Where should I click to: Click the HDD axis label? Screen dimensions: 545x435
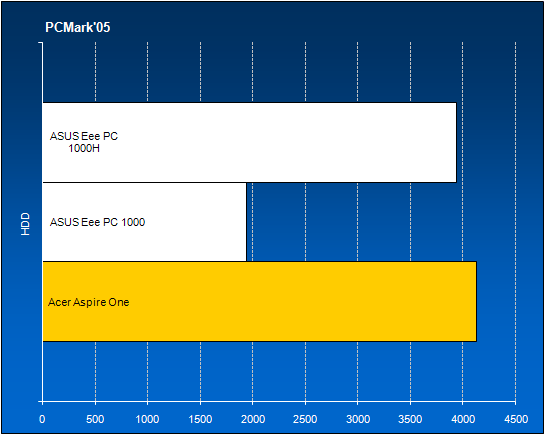pos(25,224)
